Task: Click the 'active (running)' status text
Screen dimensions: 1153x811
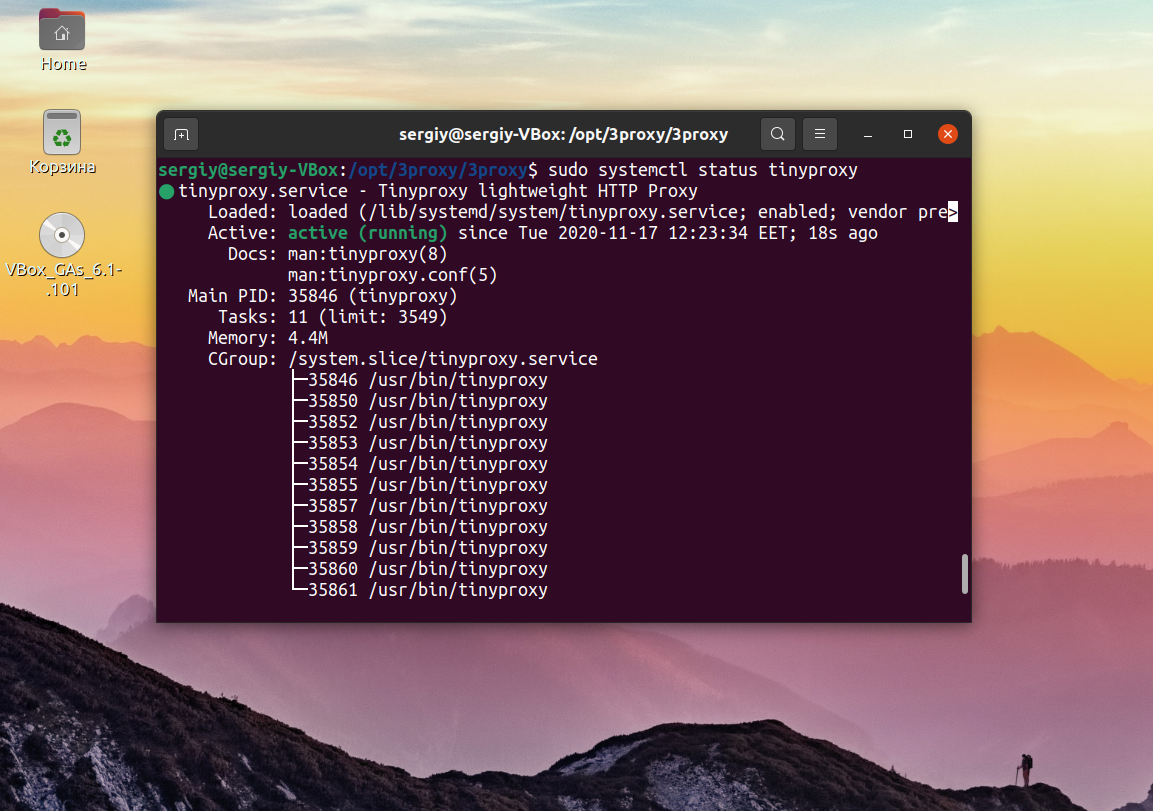Action: pos(367,233)
